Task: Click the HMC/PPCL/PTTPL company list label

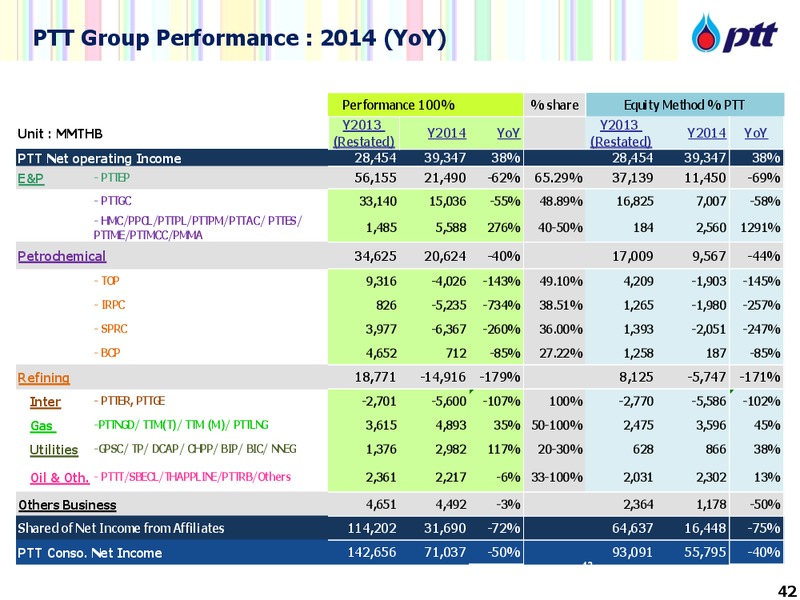Action: (198, 228)
